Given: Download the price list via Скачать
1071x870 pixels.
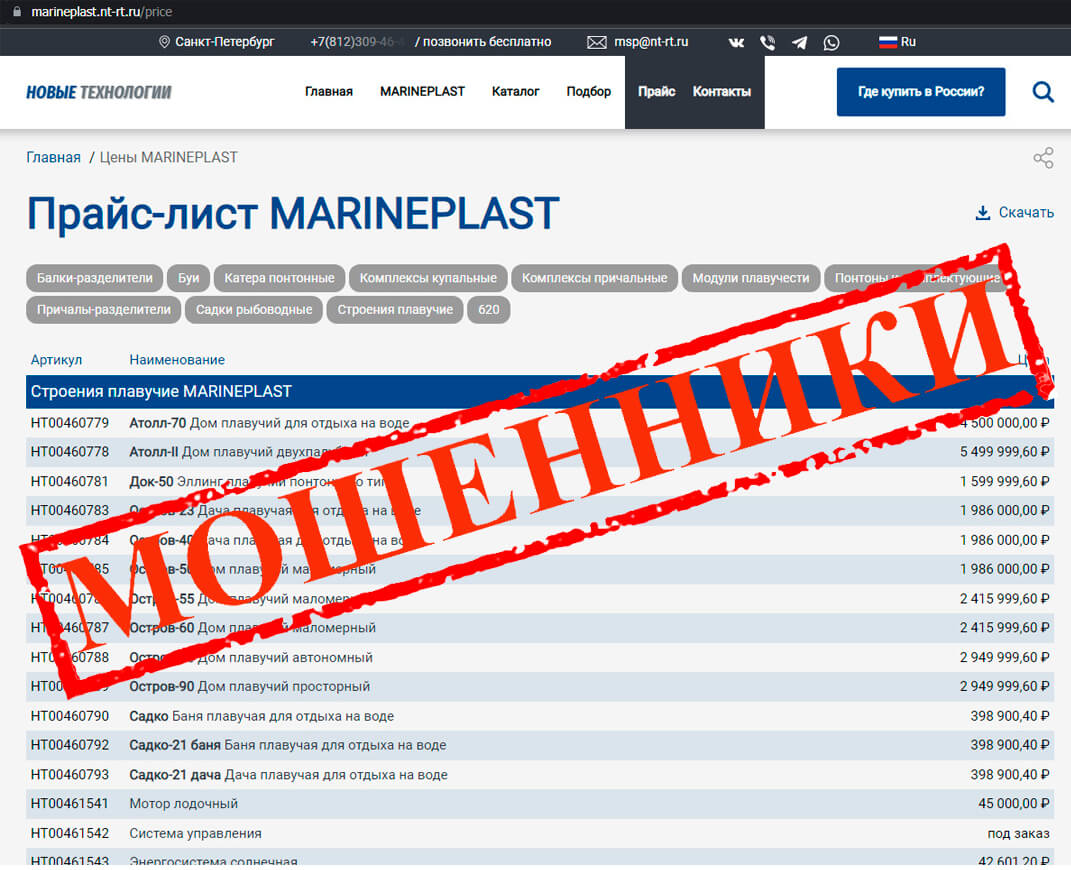Looking at the screenshot, I should 1014,212.
